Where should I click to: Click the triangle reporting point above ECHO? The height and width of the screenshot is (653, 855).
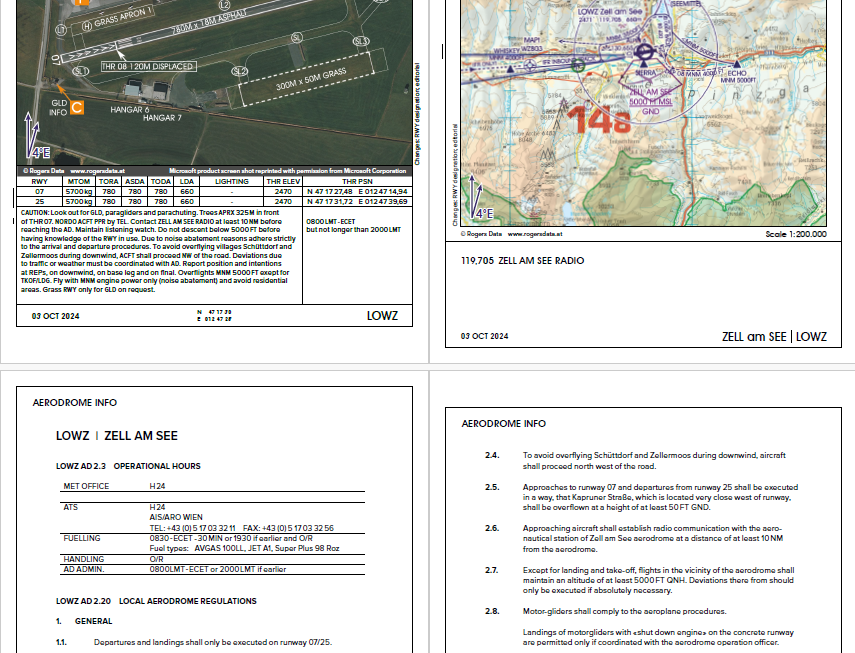pos(737,64)
